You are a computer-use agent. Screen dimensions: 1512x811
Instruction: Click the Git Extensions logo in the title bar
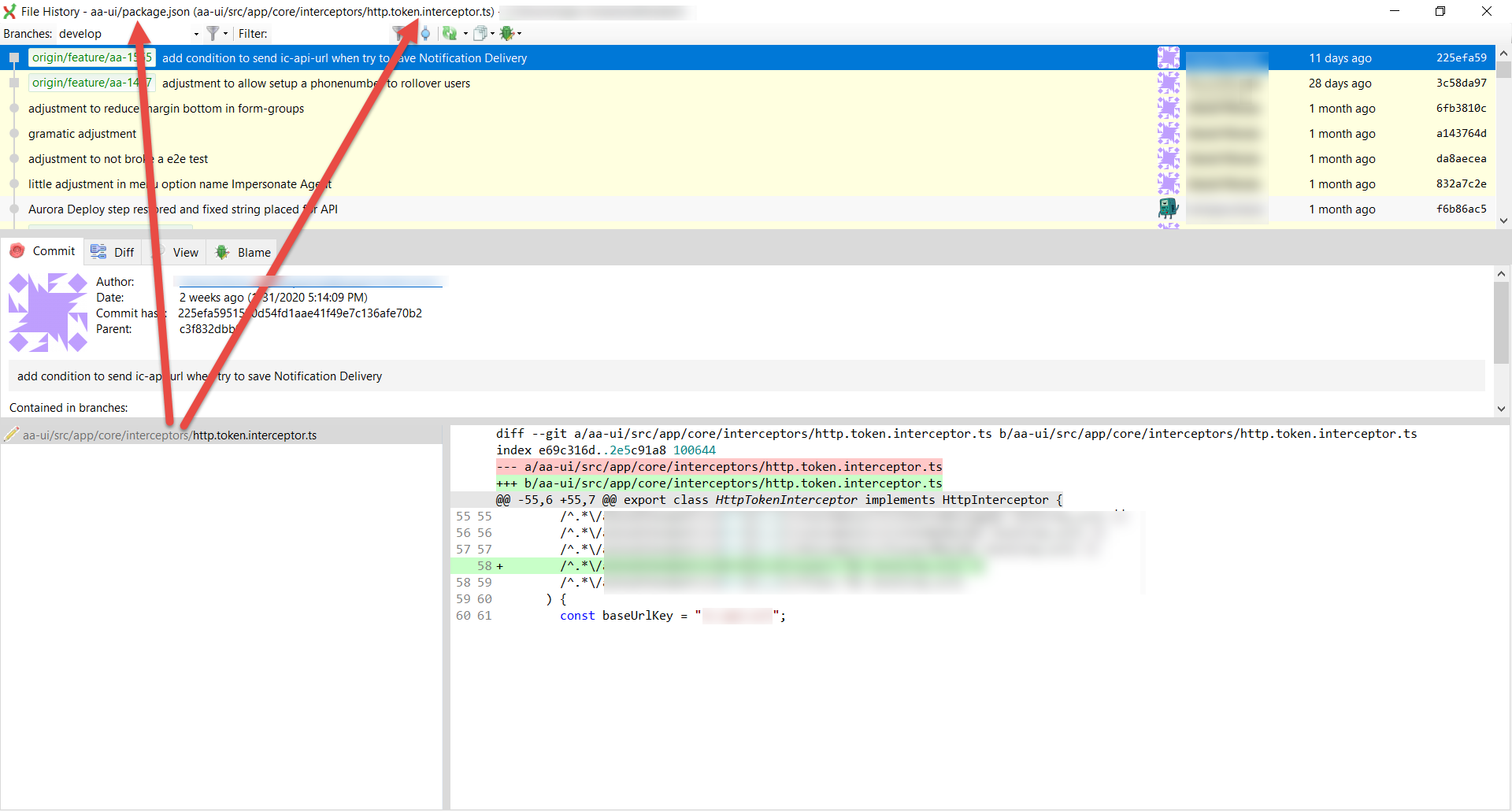pos(9,10)
